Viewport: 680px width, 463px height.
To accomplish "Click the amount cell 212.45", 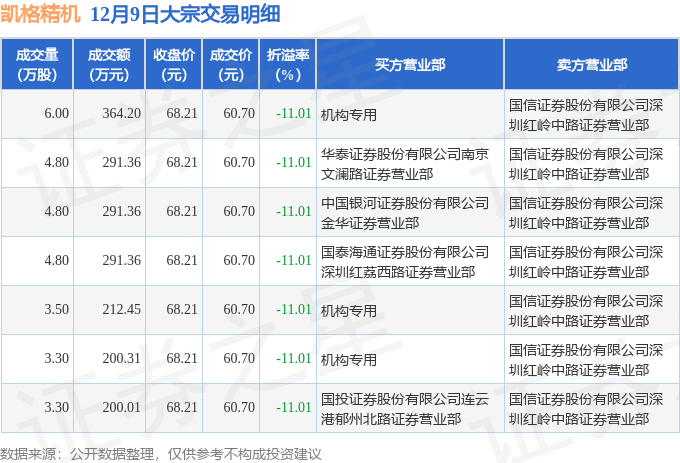I will [121, 310].
